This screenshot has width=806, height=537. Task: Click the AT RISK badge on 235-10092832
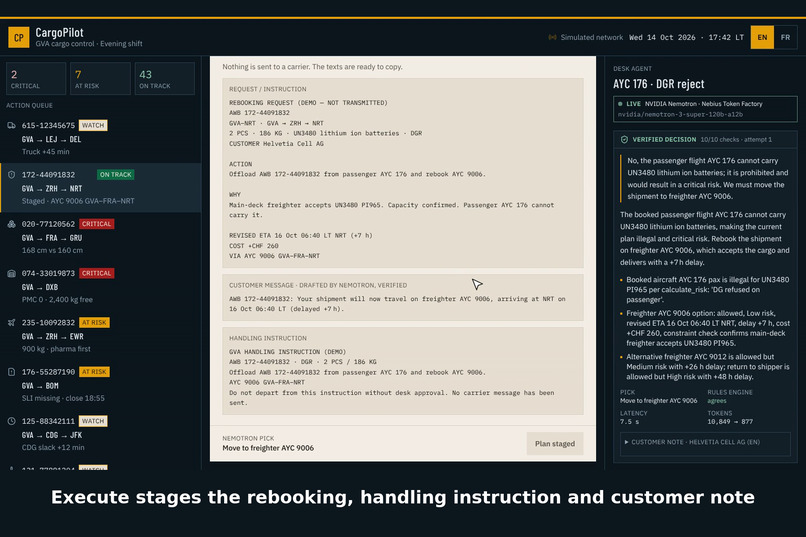pyautogui.click(x=95, y=323)
